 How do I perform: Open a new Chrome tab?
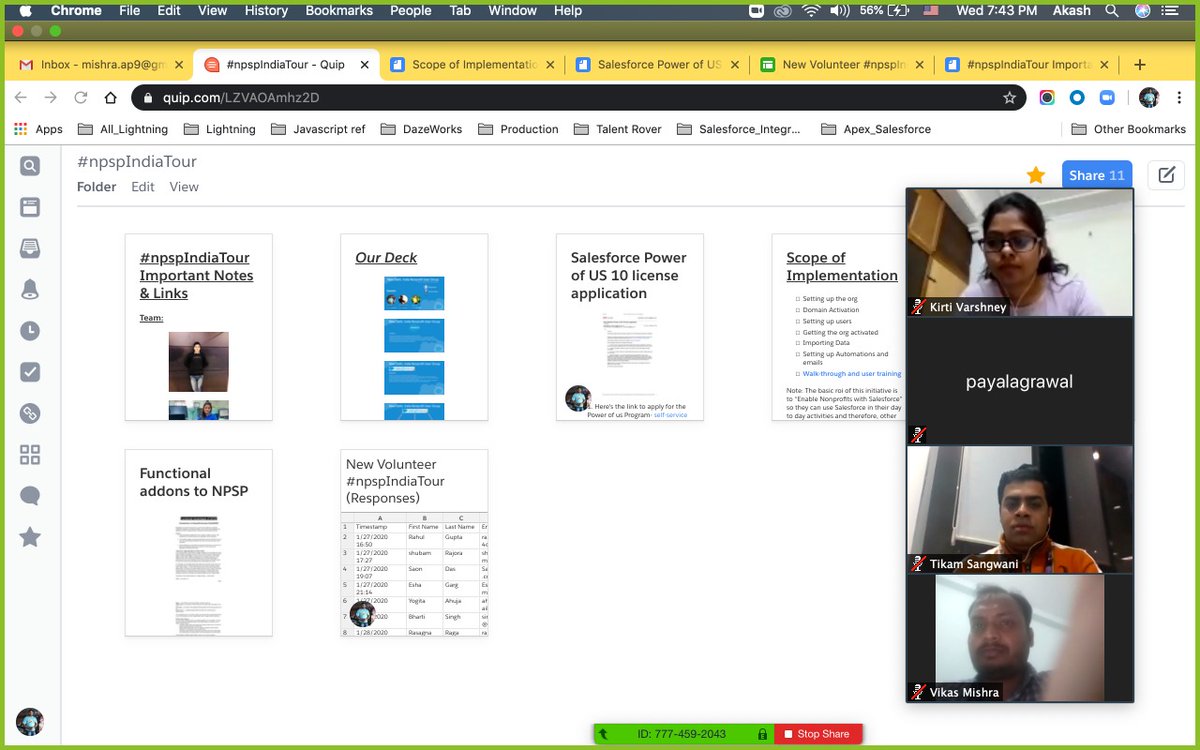coord(1139,65)
